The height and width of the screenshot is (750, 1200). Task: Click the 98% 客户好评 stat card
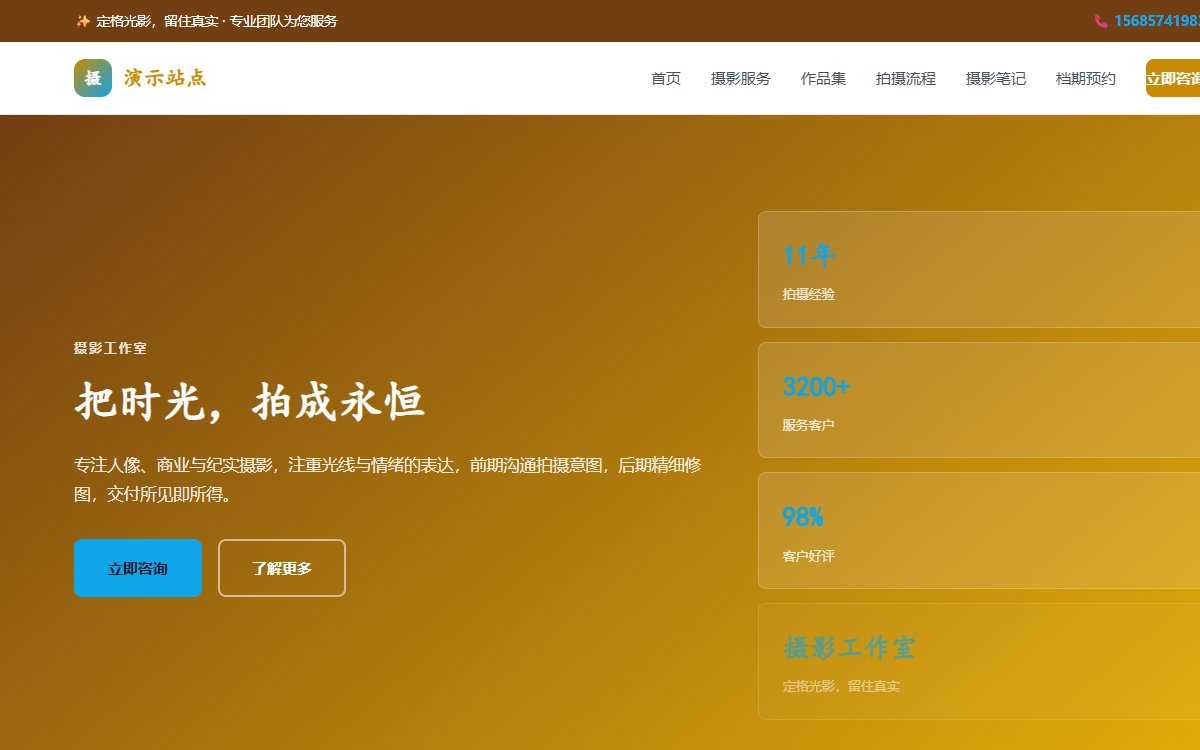click(x=979, y=530)
